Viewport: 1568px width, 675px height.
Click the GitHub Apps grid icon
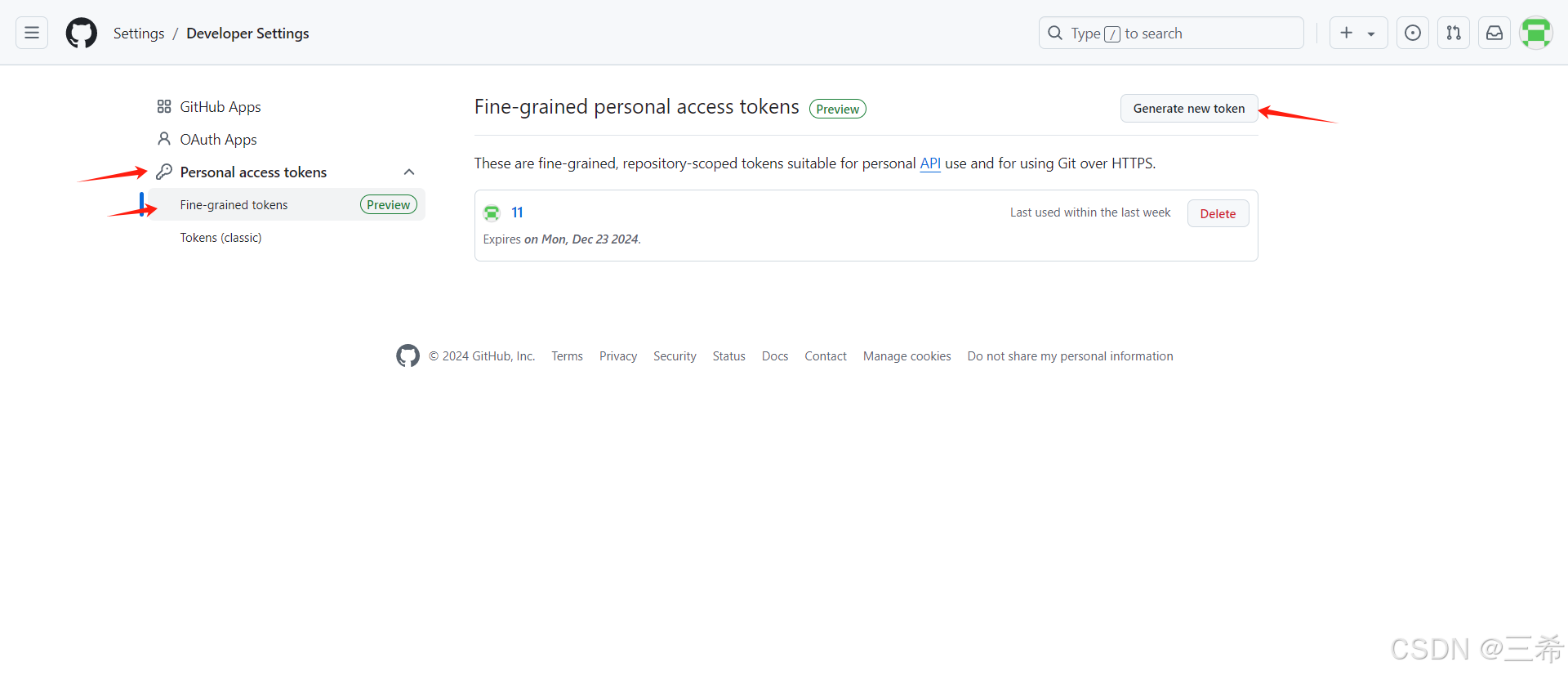164,106
